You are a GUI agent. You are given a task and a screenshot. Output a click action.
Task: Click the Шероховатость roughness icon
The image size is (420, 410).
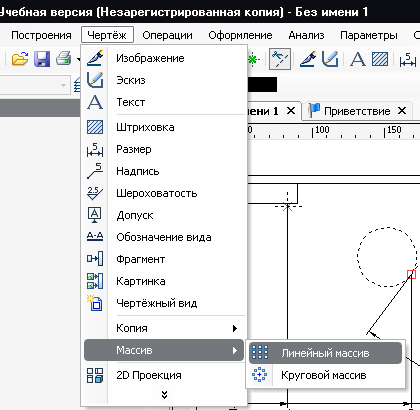[95, 193]
